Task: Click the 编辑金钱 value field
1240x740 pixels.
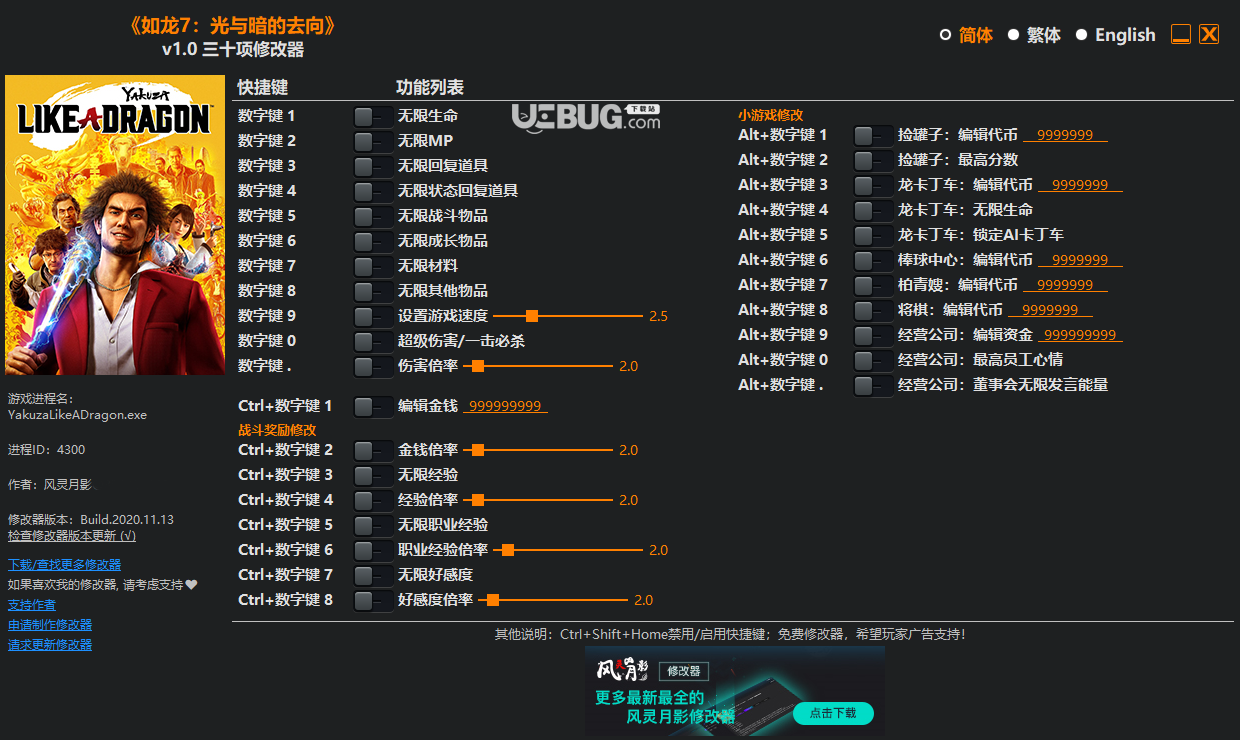Action: click(505, 406)
